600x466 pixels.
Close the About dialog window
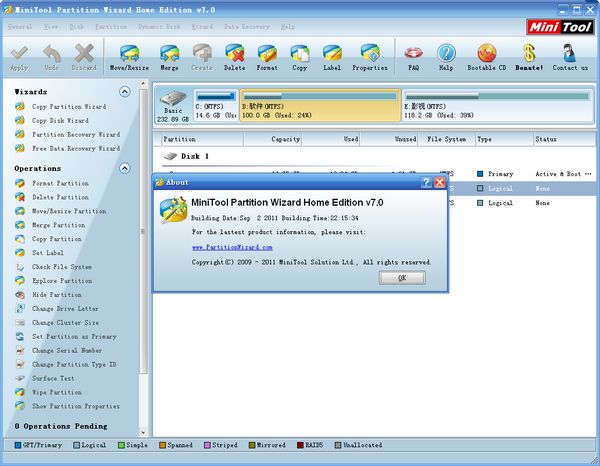tap(440, 183)
